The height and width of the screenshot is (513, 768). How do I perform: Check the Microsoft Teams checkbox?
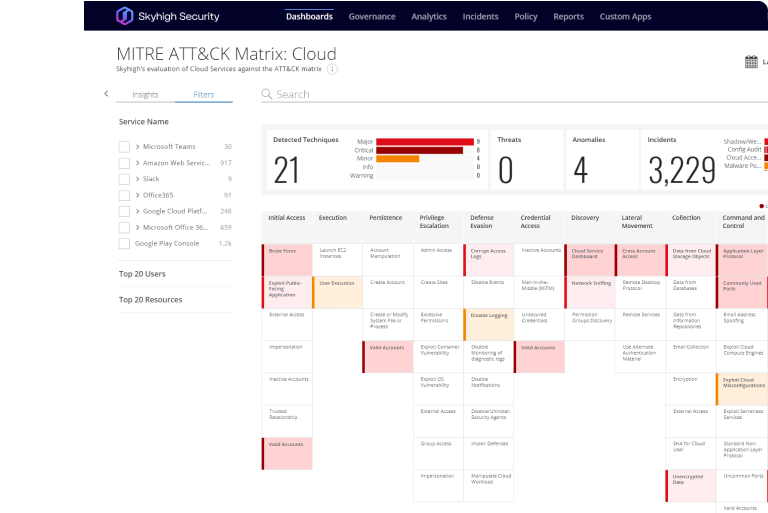click(124, 147)
